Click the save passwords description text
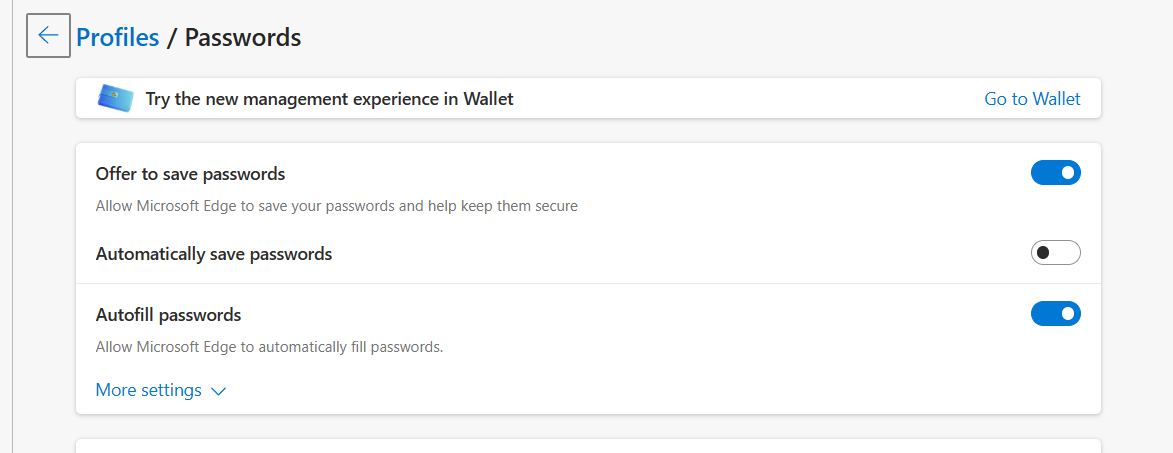The height and width of the screenshot is (453, 1173). point(336,206)
